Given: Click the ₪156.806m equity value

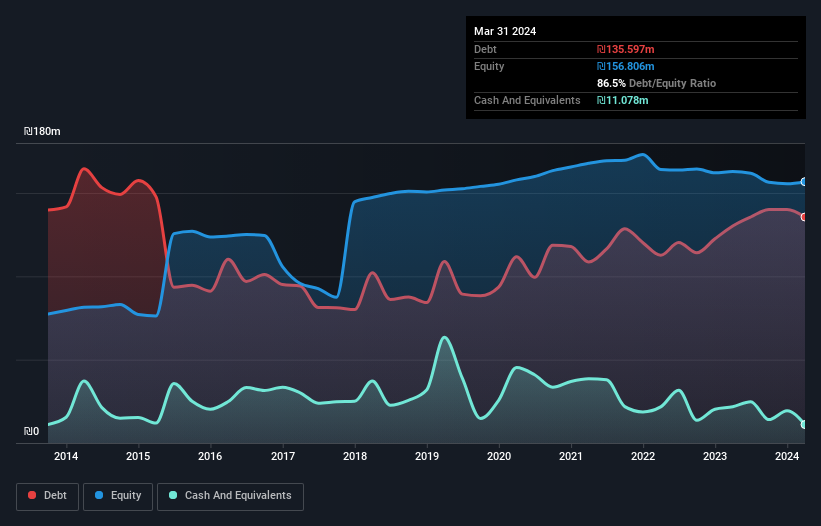Looking at the screenshot, I should (x=626, y=66).
